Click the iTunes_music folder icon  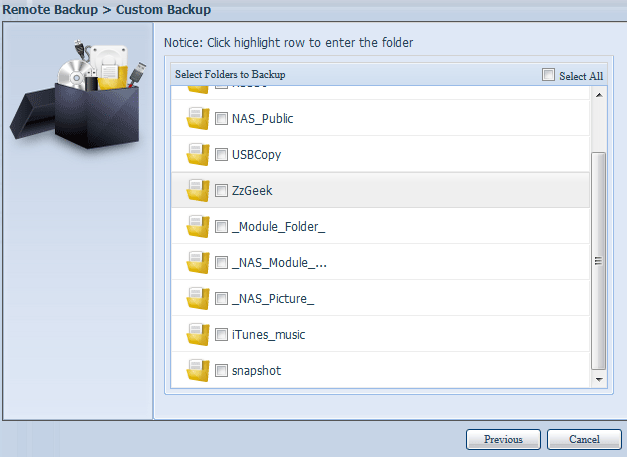(198, 334)
